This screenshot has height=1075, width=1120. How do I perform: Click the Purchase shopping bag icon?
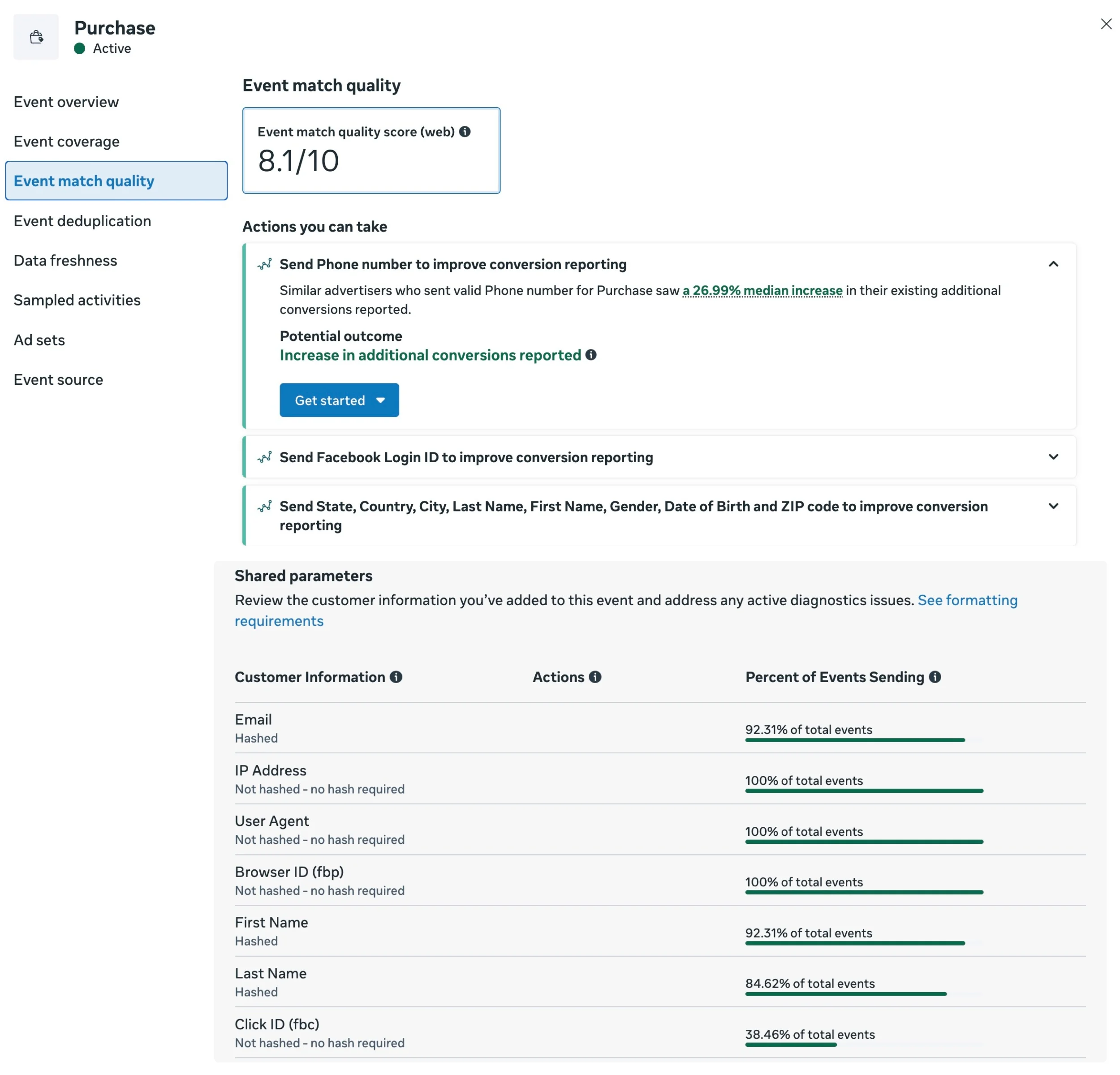(x=36, y=37)
